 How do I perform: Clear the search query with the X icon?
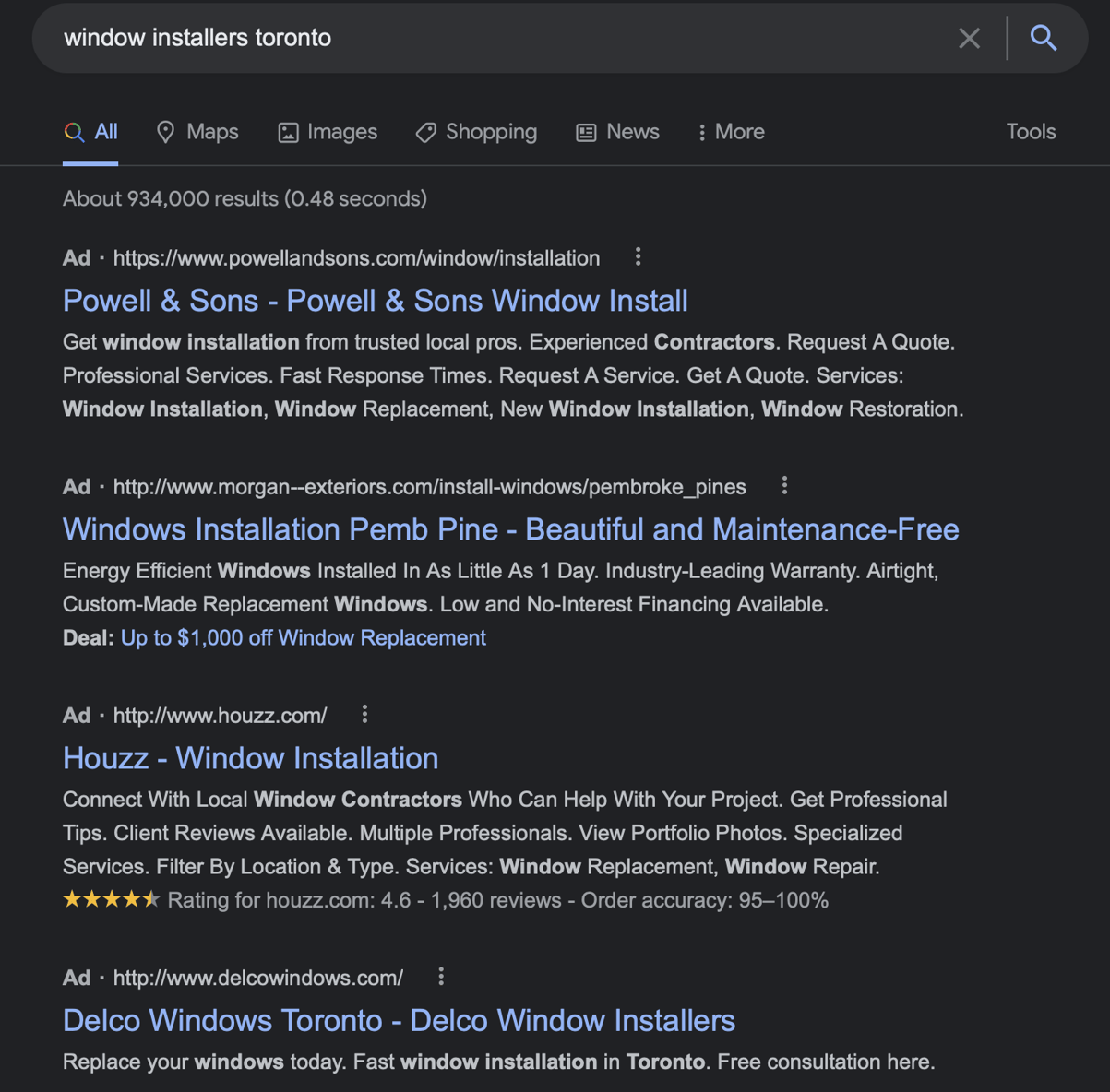969,38
